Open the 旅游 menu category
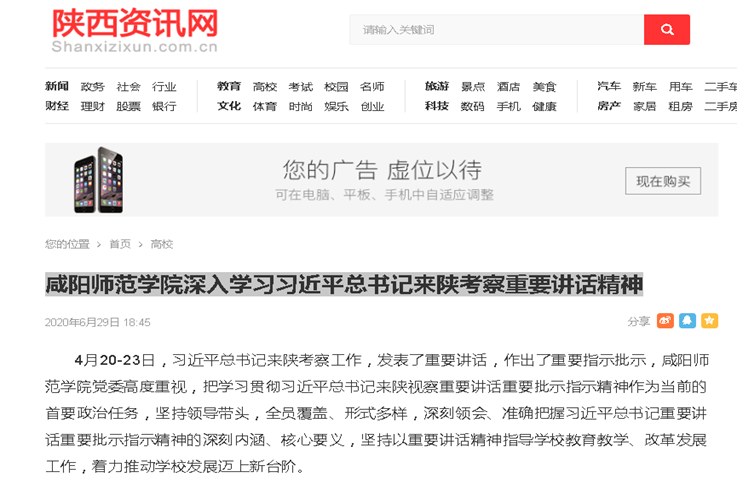The height and width of the screenshot is (491, 737). point(437,86)
